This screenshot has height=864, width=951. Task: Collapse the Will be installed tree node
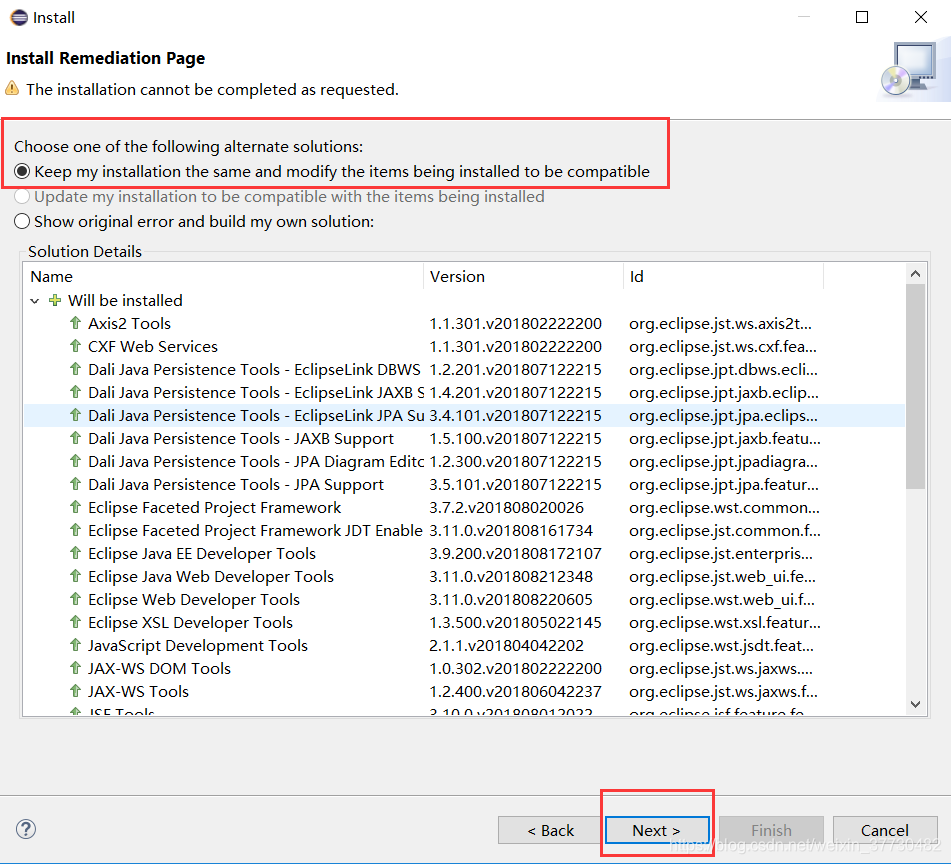[x=35, y=301]
